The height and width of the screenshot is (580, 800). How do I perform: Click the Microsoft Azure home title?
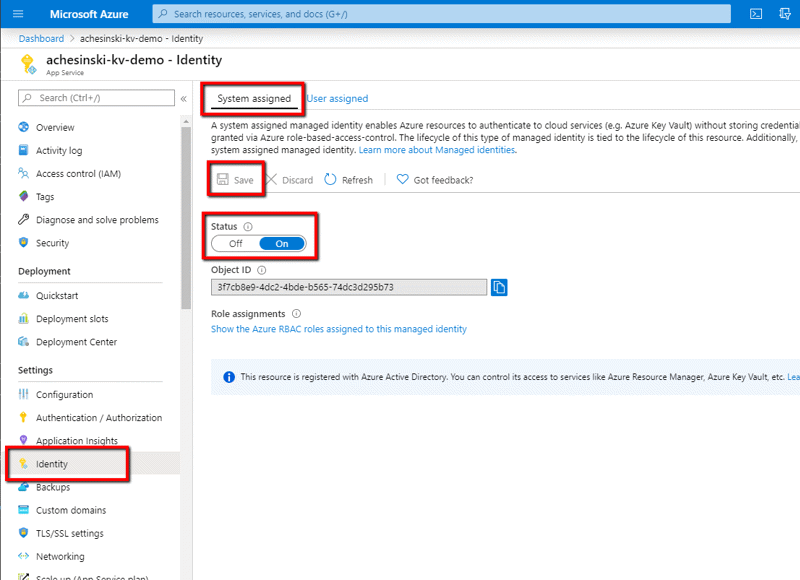[89, 14]
